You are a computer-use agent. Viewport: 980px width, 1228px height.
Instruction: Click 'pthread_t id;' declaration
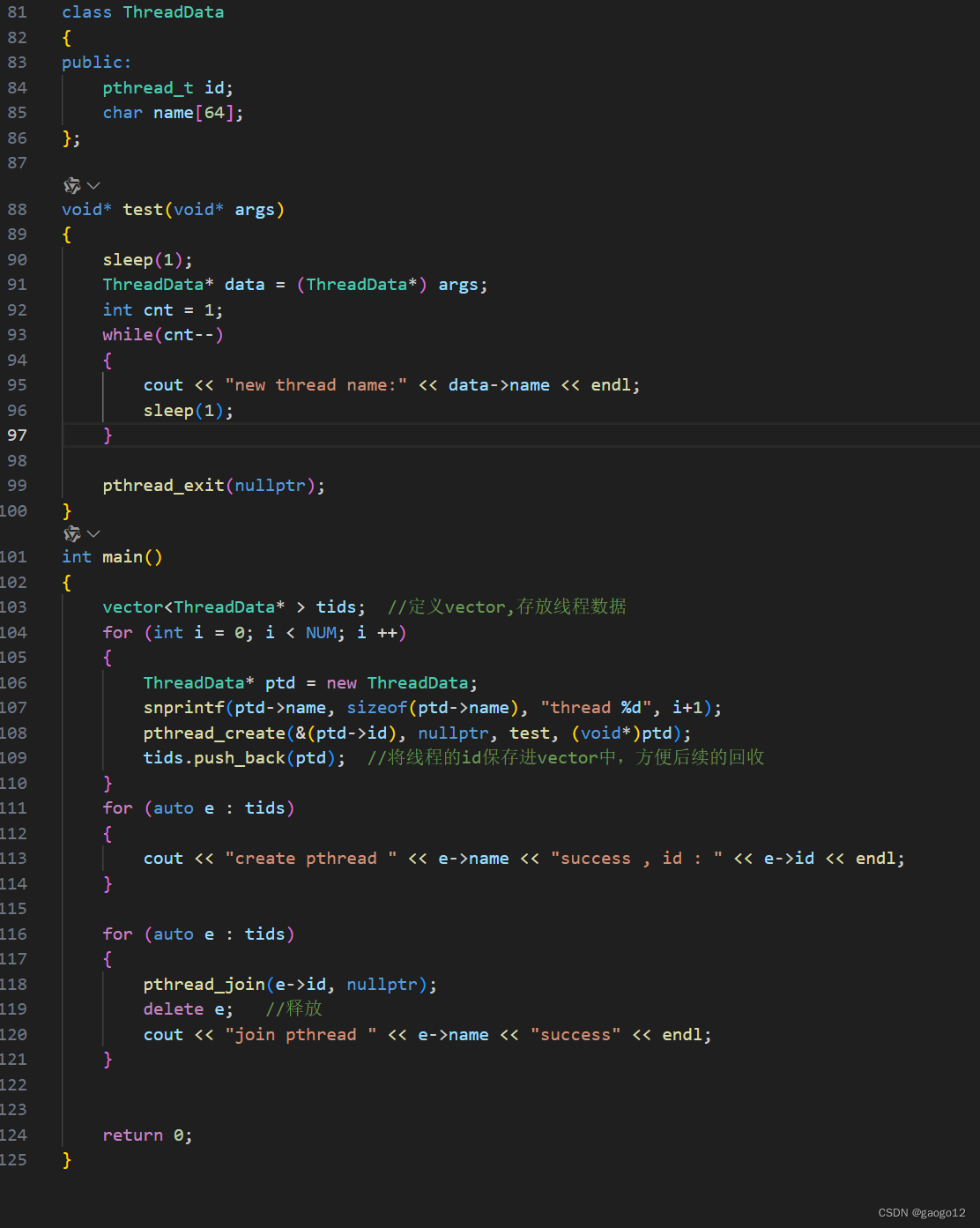pyautogui.click(x=167, y=88)
